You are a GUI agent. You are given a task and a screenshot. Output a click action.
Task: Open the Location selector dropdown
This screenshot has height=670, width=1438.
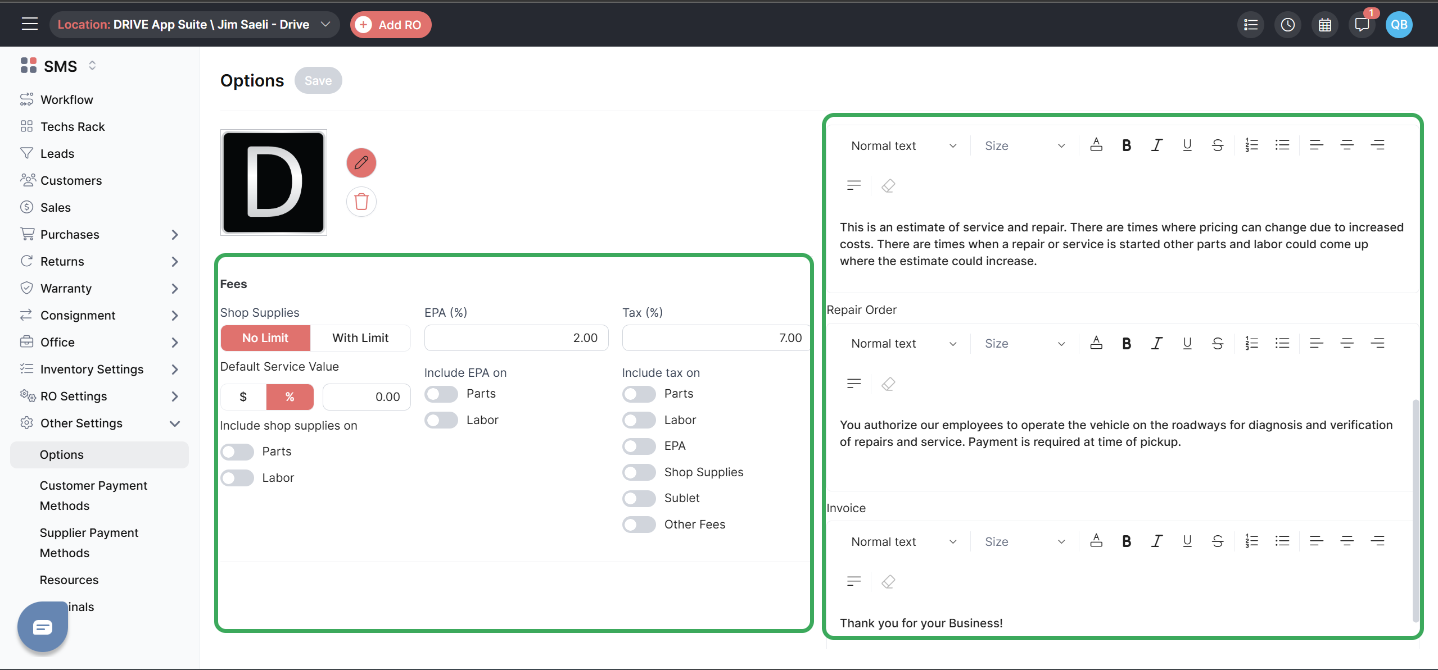[x=194, y=25]
